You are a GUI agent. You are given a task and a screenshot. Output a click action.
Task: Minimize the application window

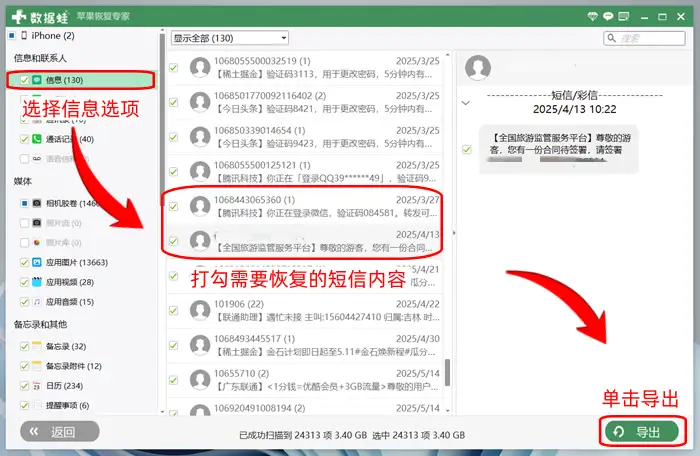(644, 17)
